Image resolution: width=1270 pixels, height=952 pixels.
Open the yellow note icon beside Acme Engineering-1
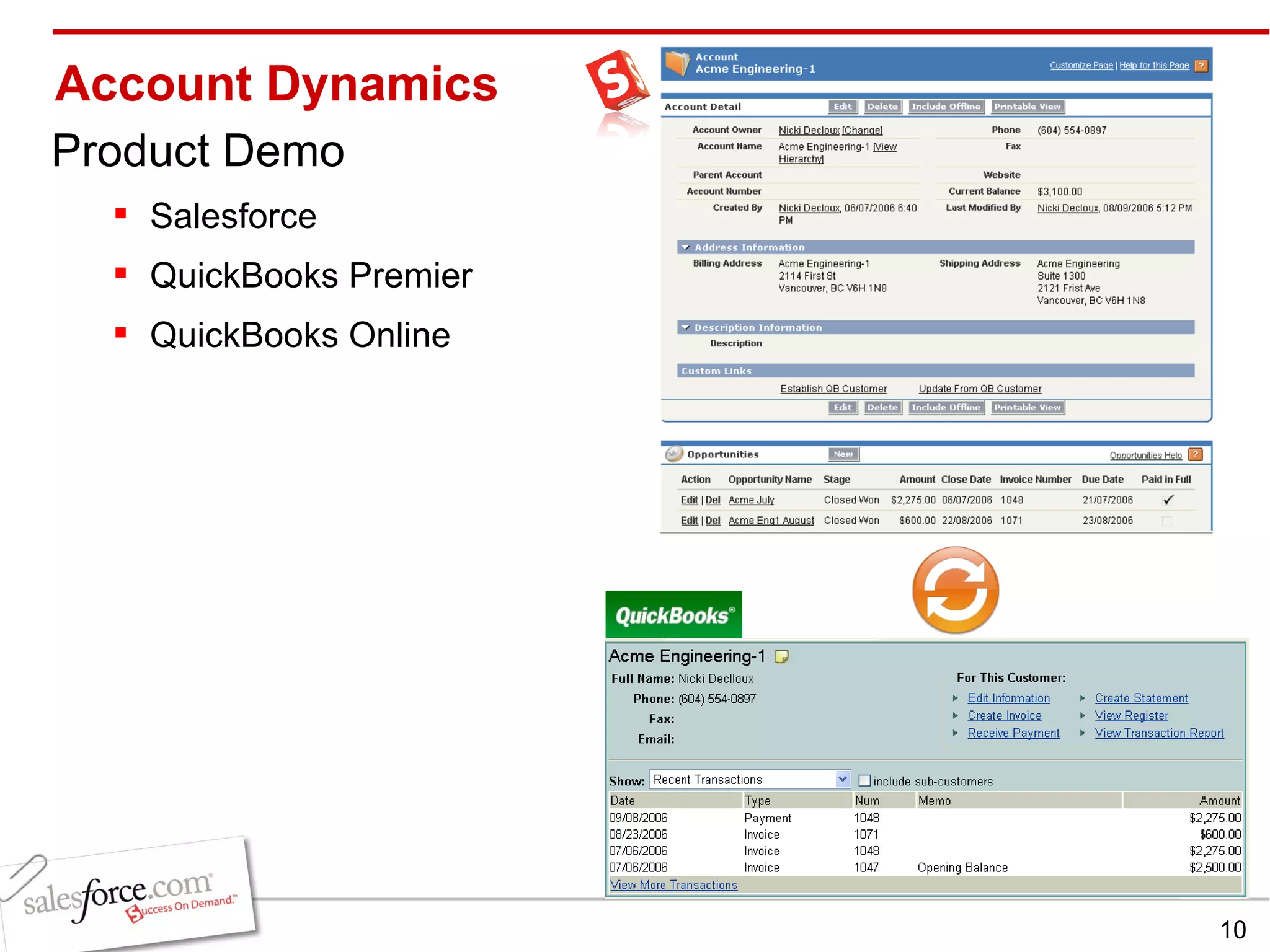point(782,656)
